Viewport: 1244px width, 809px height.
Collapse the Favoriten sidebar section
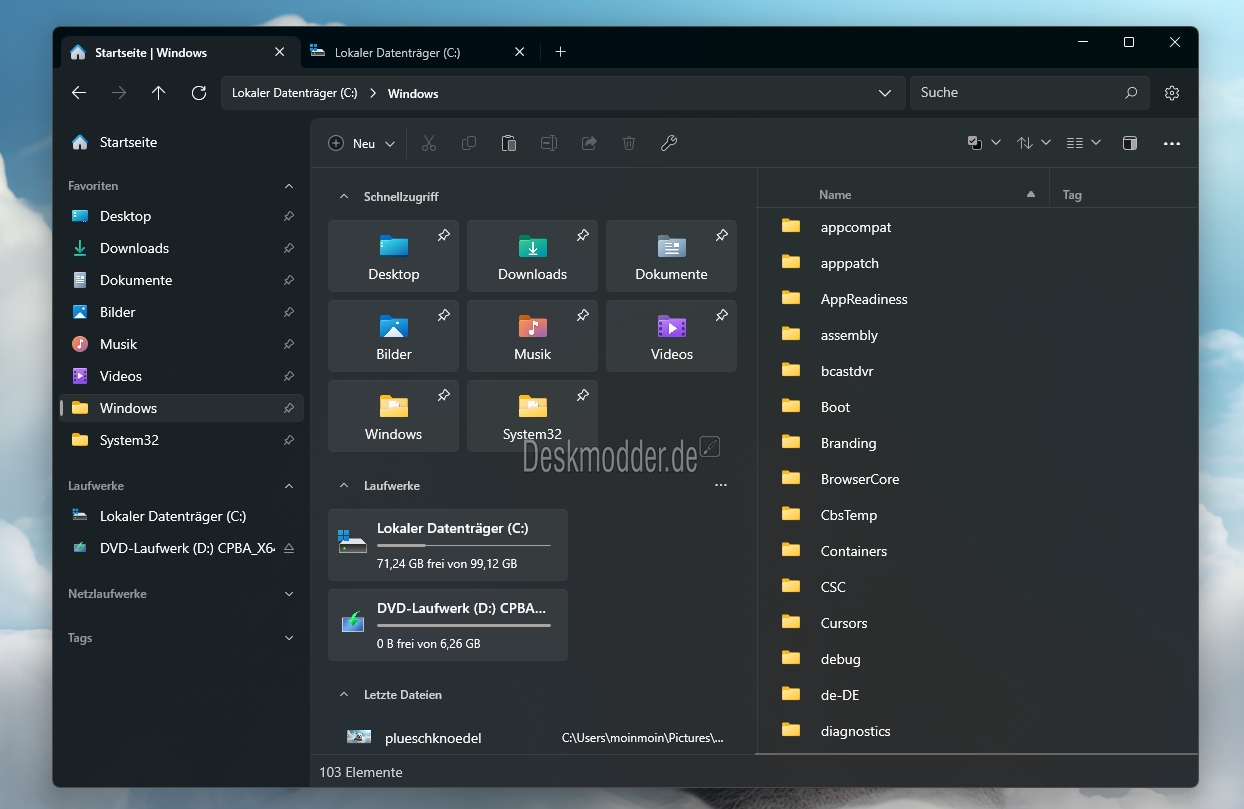289,186
